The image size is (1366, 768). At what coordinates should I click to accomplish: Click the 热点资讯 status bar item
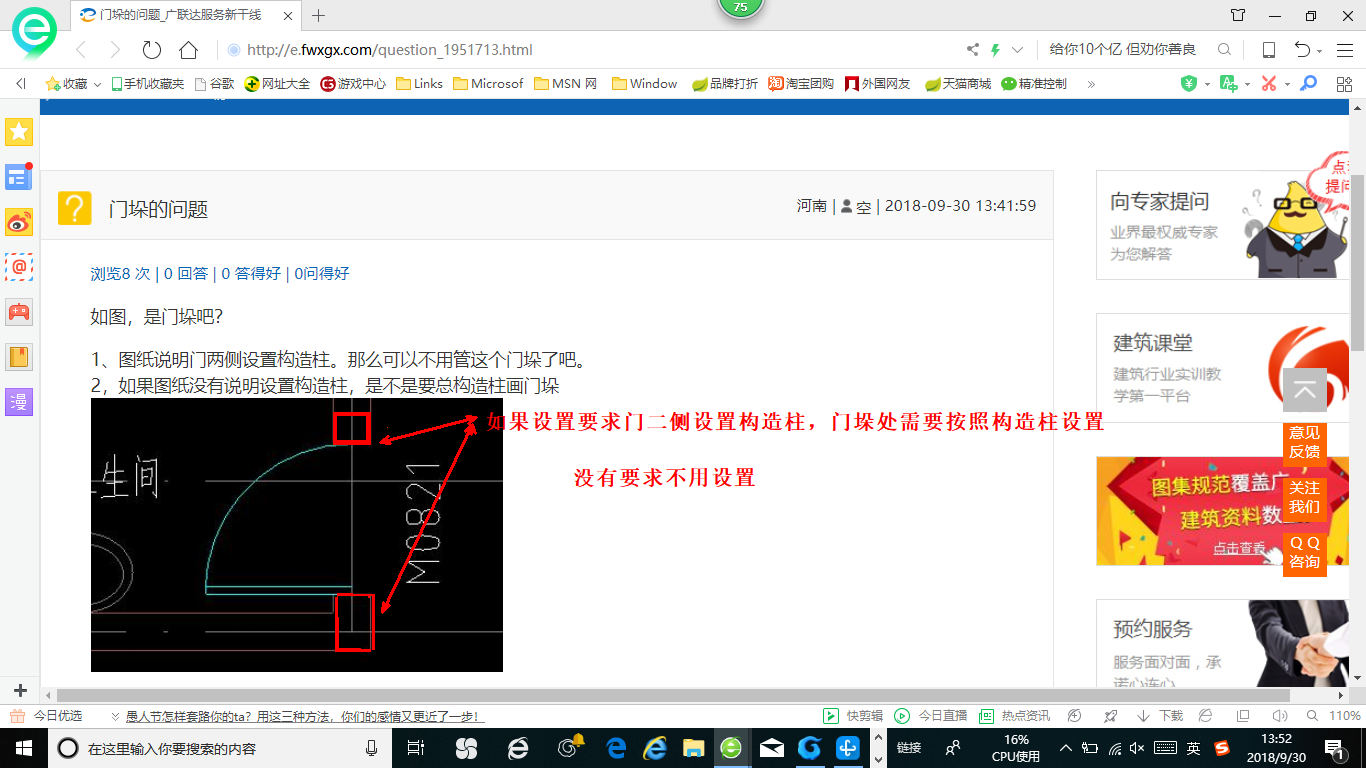(1015, 716)
